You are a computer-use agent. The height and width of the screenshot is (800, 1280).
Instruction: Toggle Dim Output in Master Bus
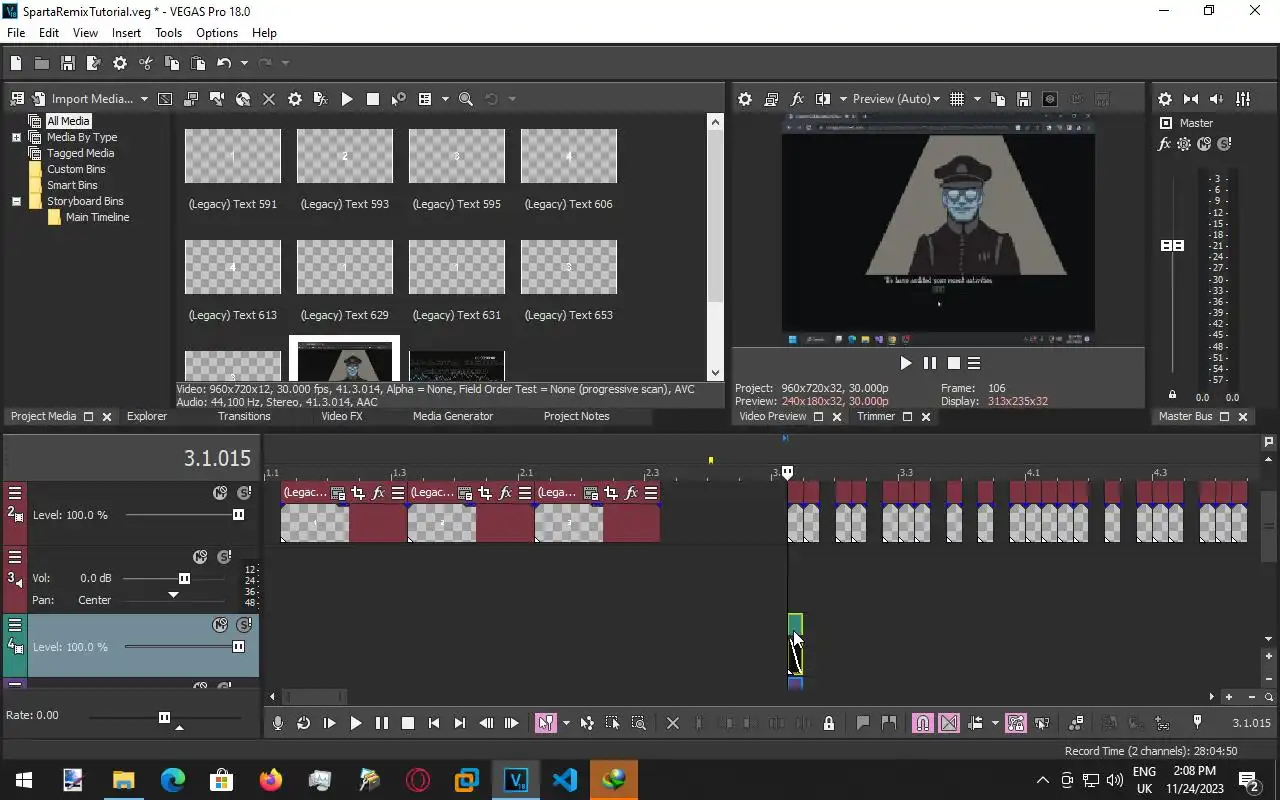click(1217, 99)
